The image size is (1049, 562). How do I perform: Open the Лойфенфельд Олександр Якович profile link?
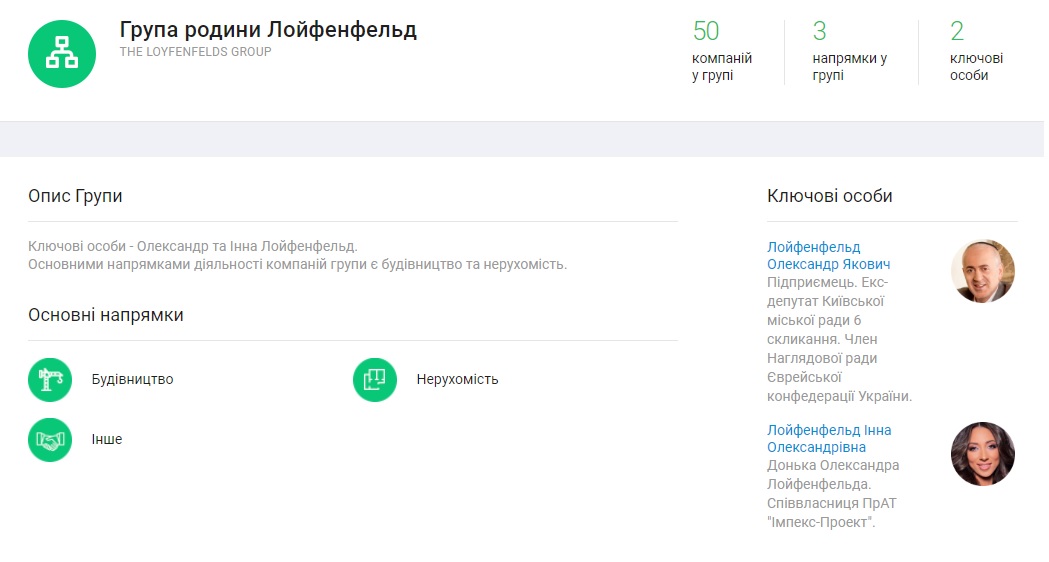coord(828,256)
